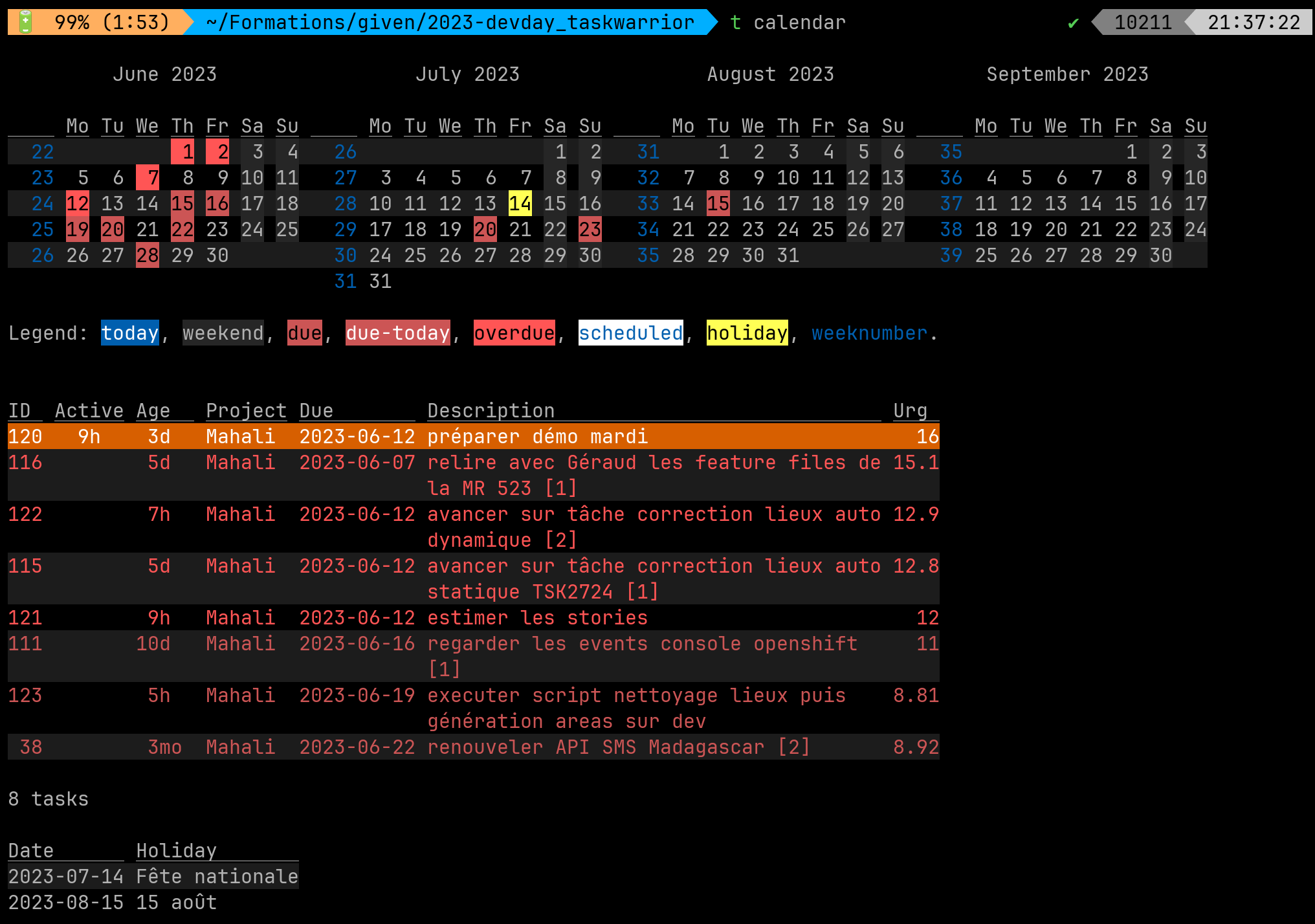This screenshot has width=1315, height=924.
Task: Click the battery icon in prompt
Action: click(26, 22)
